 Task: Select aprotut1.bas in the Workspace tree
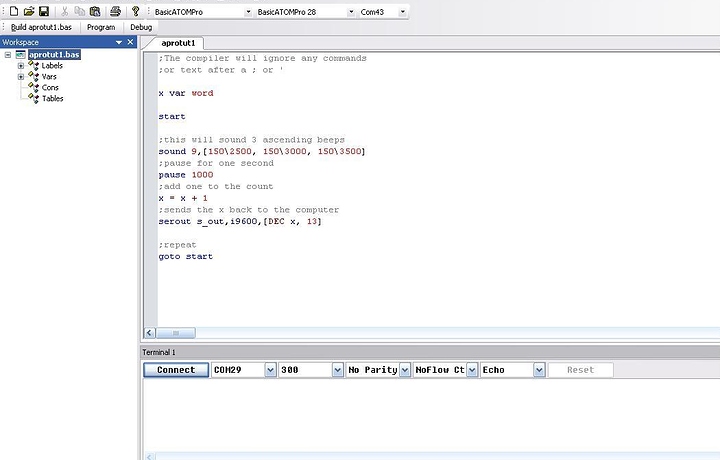55,55
